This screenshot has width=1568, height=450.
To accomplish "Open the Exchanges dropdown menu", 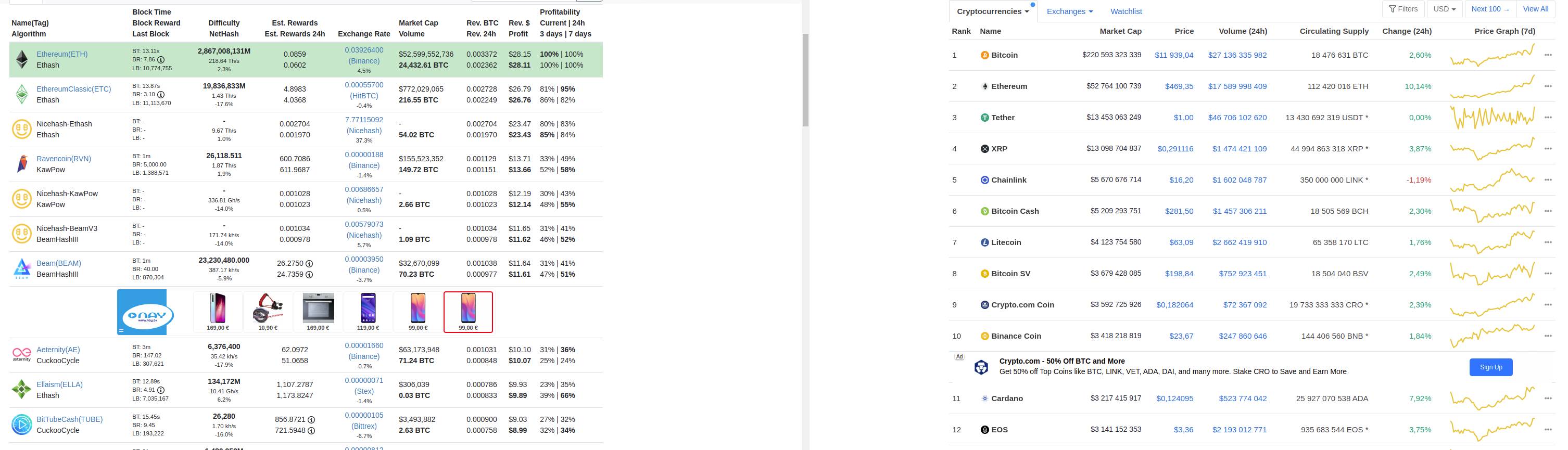I will point(1069,11).
